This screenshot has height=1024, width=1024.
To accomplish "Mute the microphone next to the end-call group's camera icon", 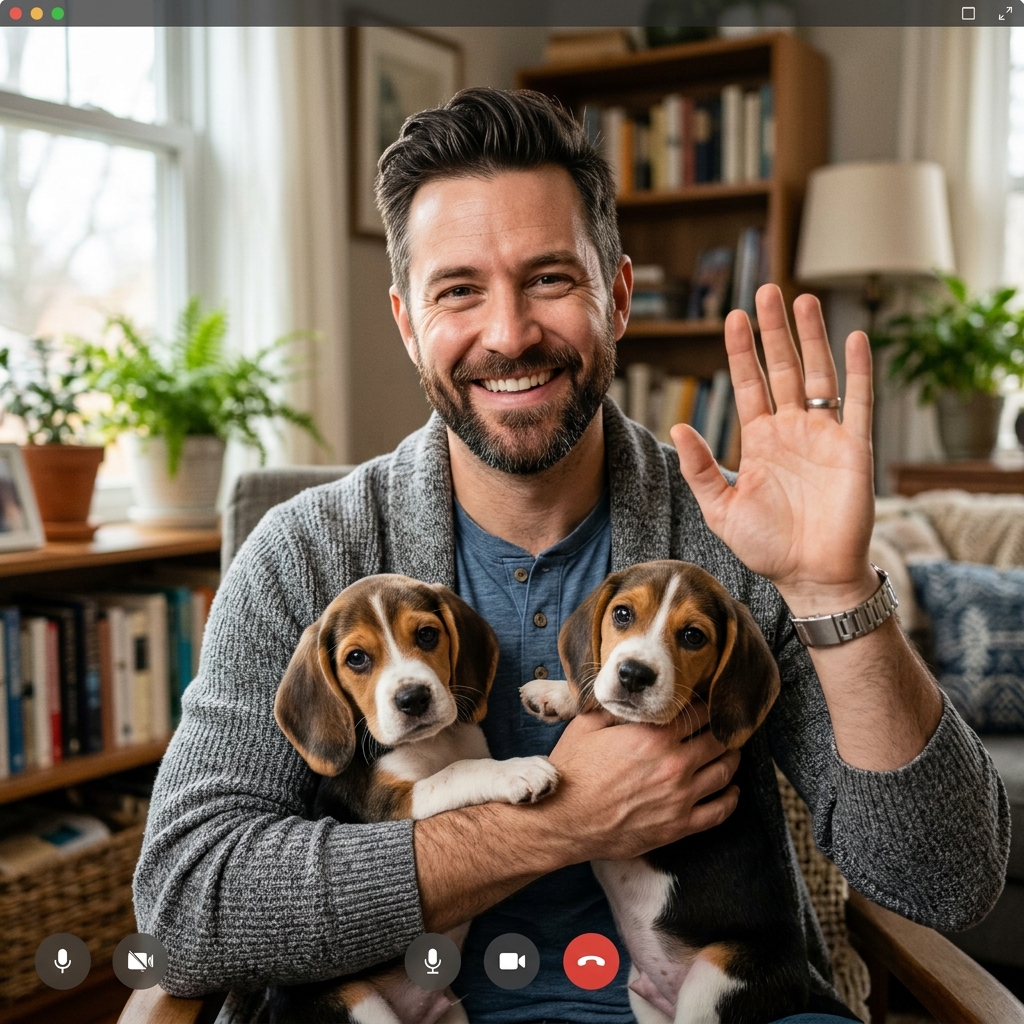I will point(432,961).
